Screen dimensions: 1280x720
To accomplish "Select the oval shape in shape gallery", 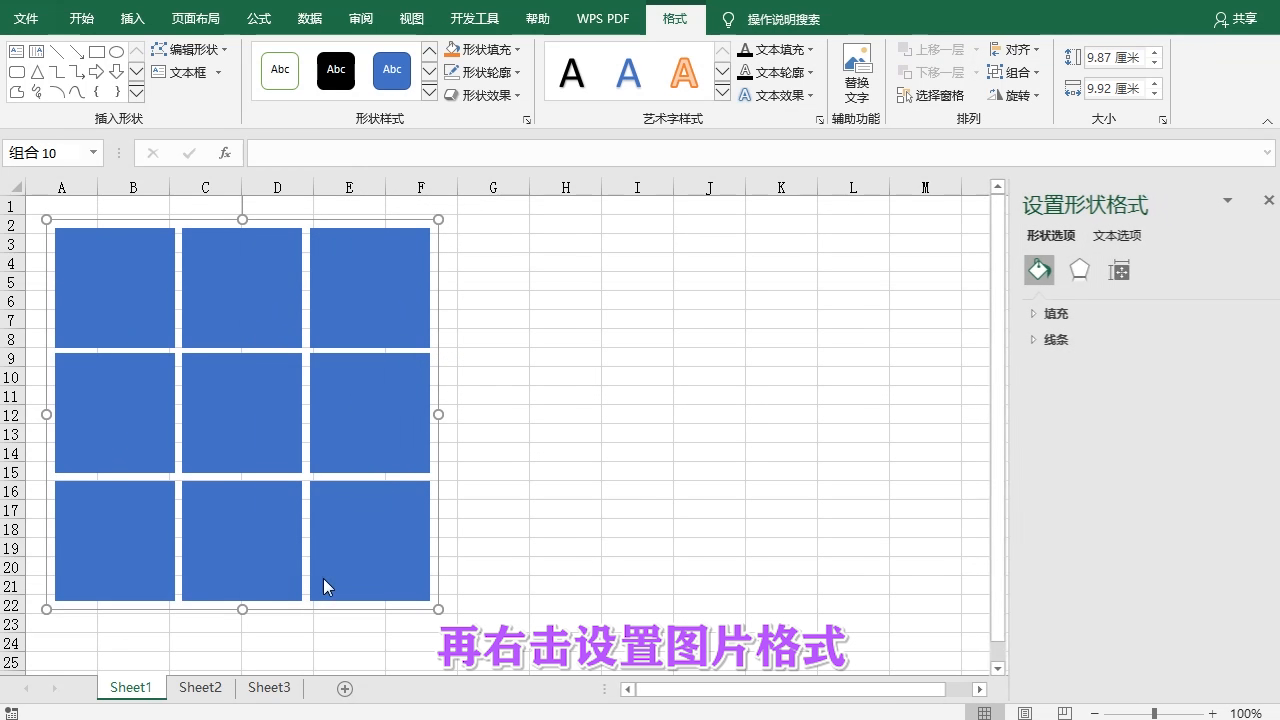I will [x=117, y=52].
